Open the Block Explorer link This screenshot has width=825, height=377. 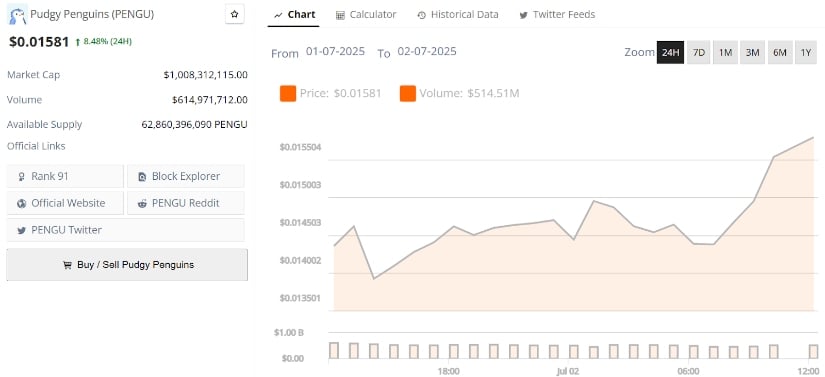pyautogui.click(x=186, y=176)
